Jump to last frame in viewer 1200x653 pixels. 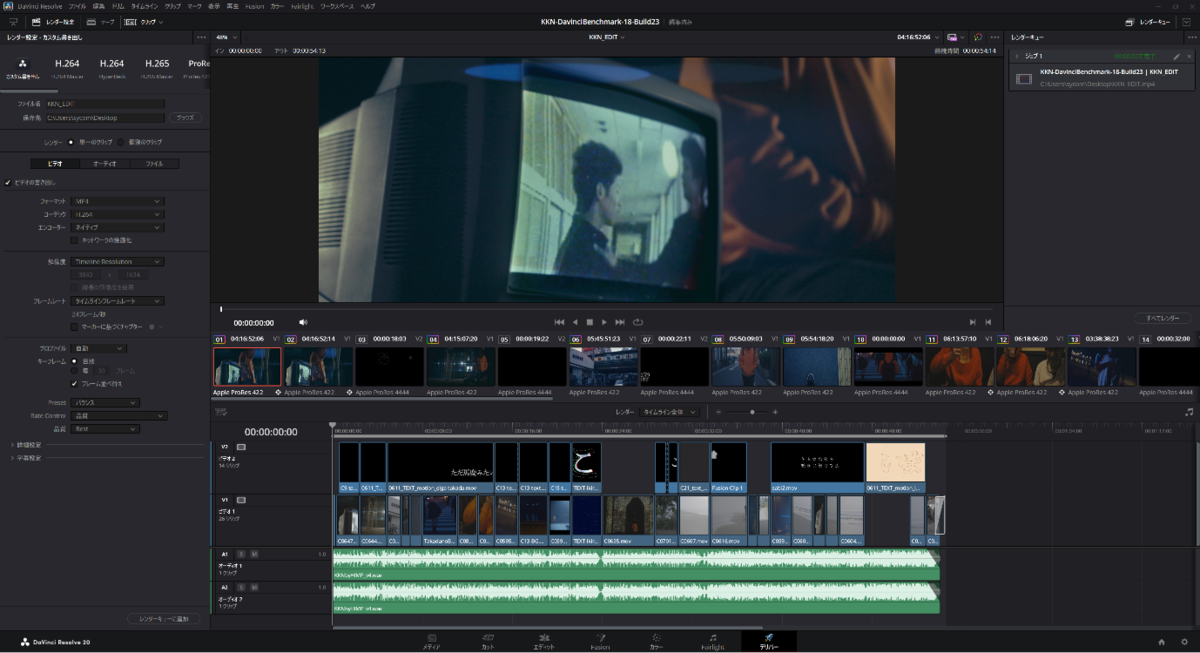click(620, 322)
